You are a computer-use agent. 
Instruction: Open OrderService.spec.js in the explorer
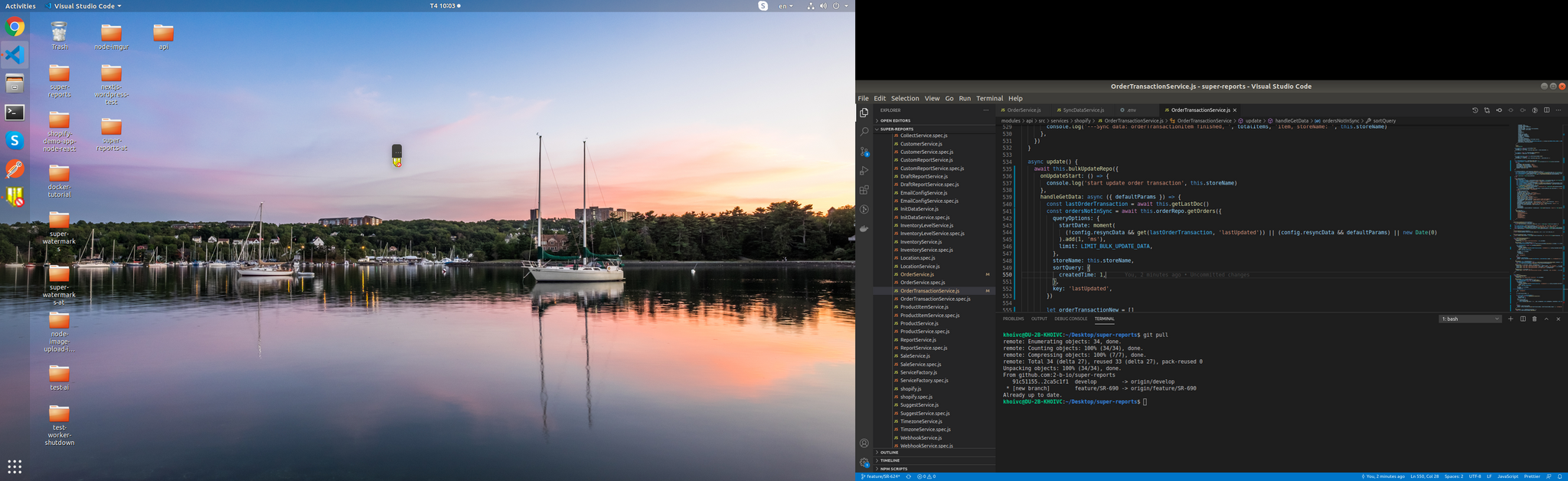[x=922, y=283]
